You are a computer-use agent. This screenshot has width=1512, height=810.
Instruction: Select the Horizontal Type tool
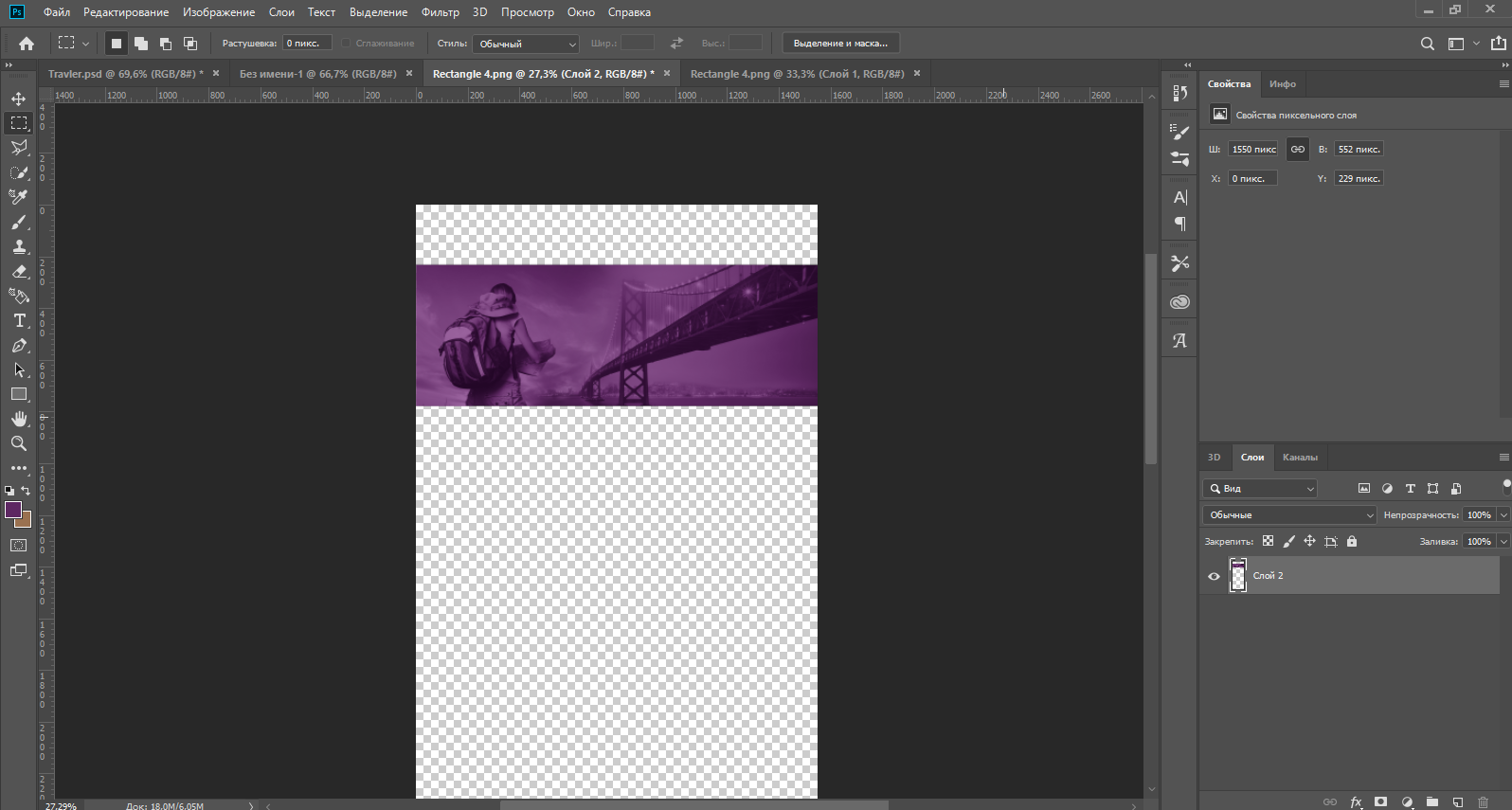19,321
